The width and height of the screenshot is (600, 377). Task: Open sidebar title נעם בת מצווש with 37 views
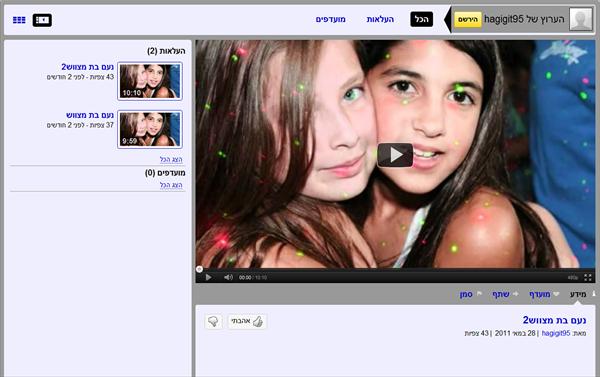point(90,115)
